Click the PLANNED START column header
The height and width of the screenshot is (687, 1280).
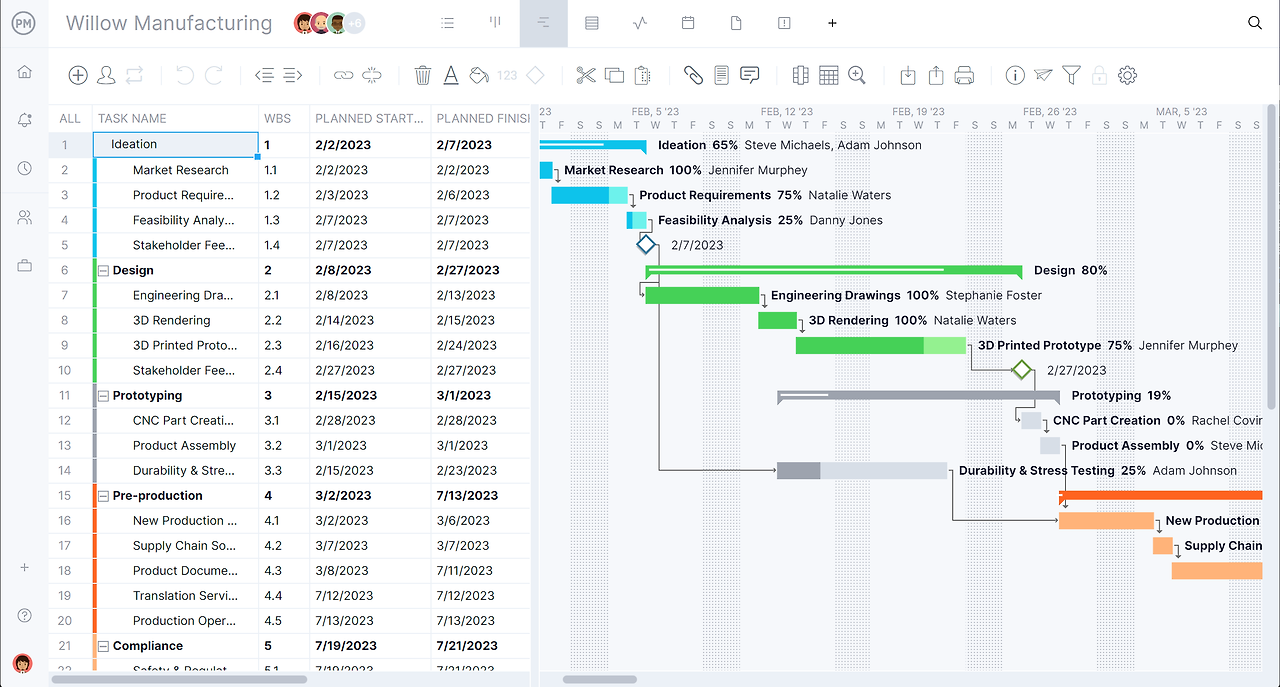pyautogui.click(x=370, y=118)
